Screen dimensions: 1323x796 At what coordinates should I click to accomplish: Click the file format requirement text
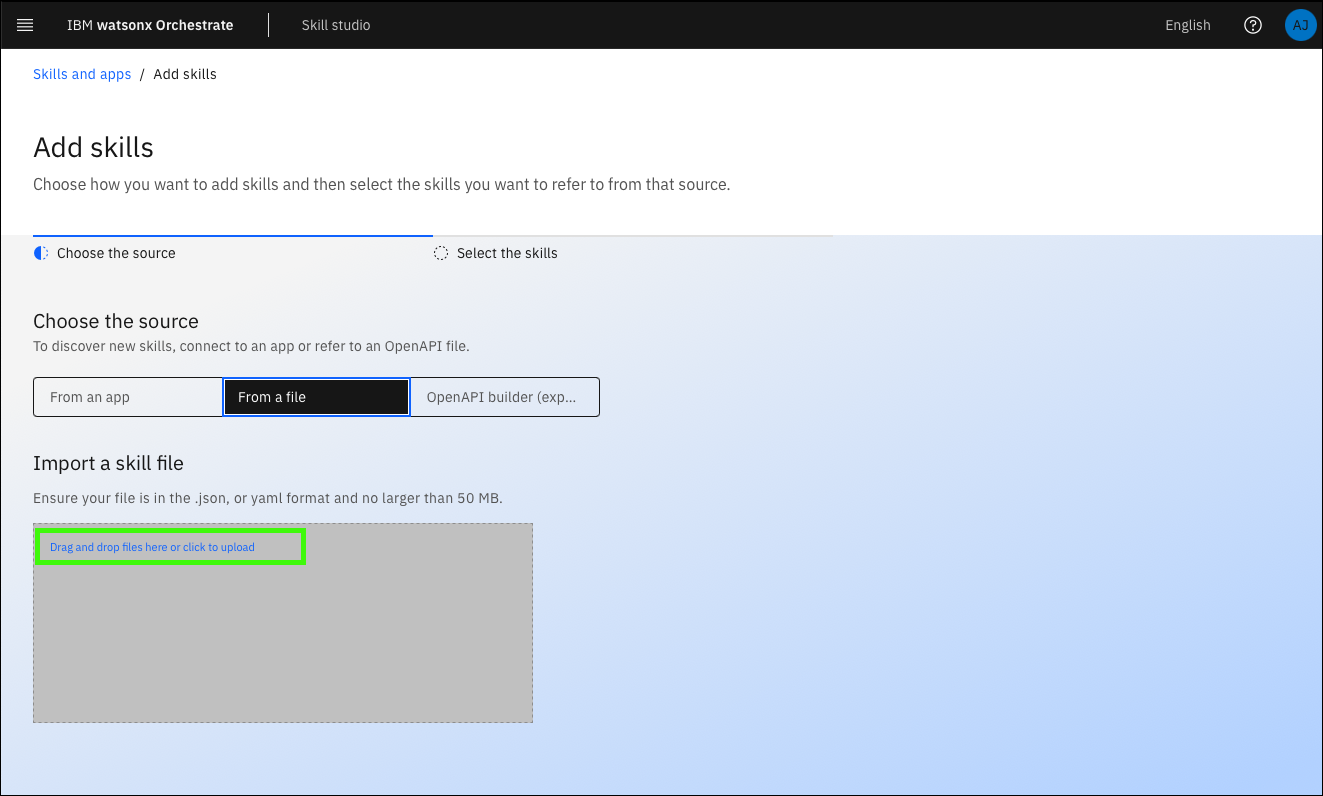pos(267,498)
